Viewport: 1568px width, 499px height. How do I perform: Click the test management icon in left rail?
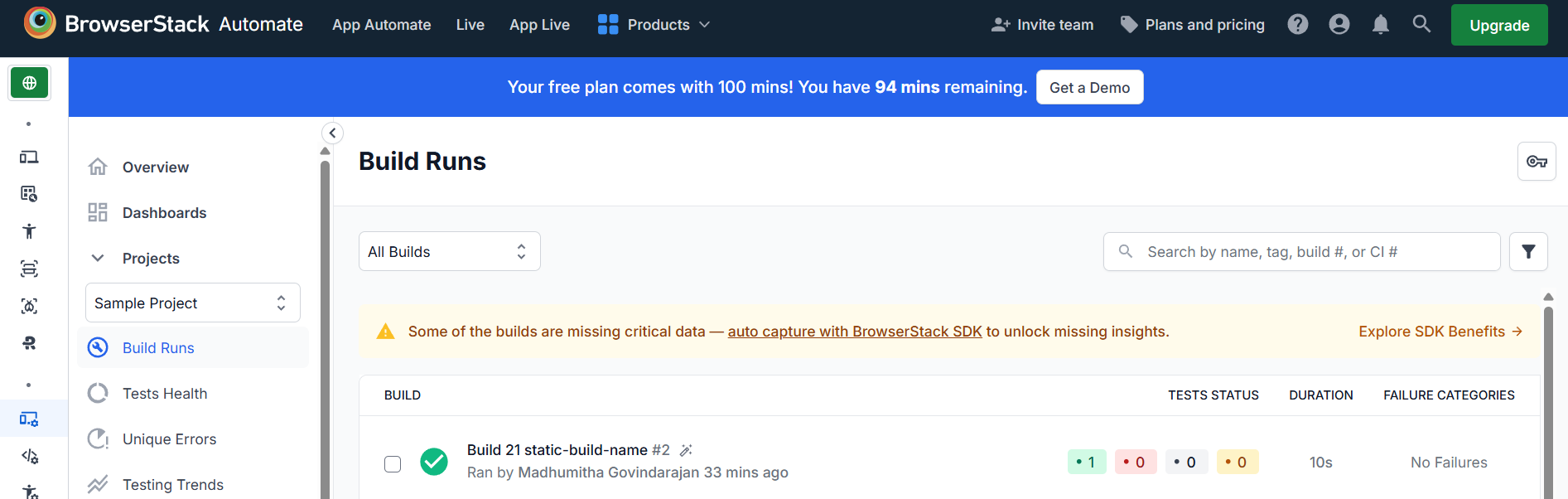[29, 194]
